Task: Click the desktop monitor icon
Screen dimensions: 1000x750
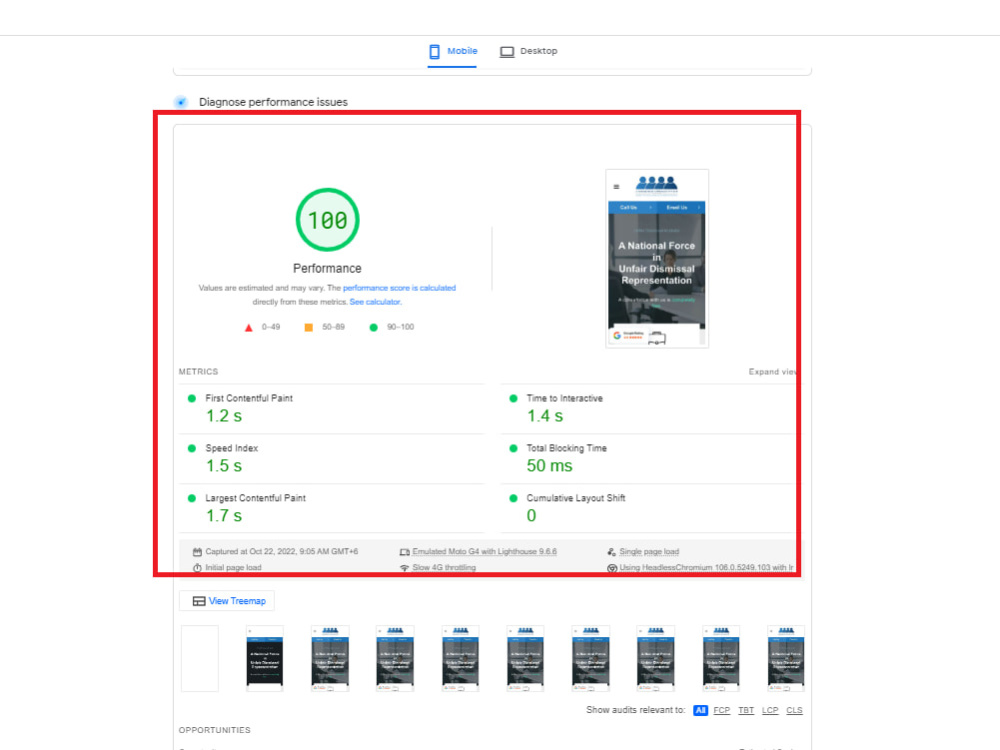Action: pyautogui.click(x=507, y=52)
